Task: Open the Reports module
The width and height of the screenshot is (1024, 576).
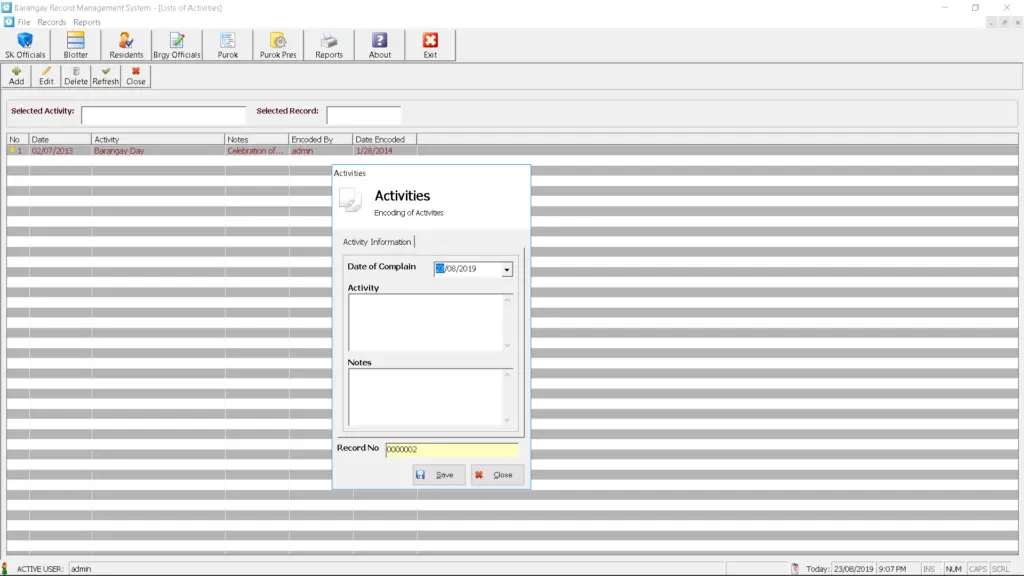Action: (x=329, y=44)
